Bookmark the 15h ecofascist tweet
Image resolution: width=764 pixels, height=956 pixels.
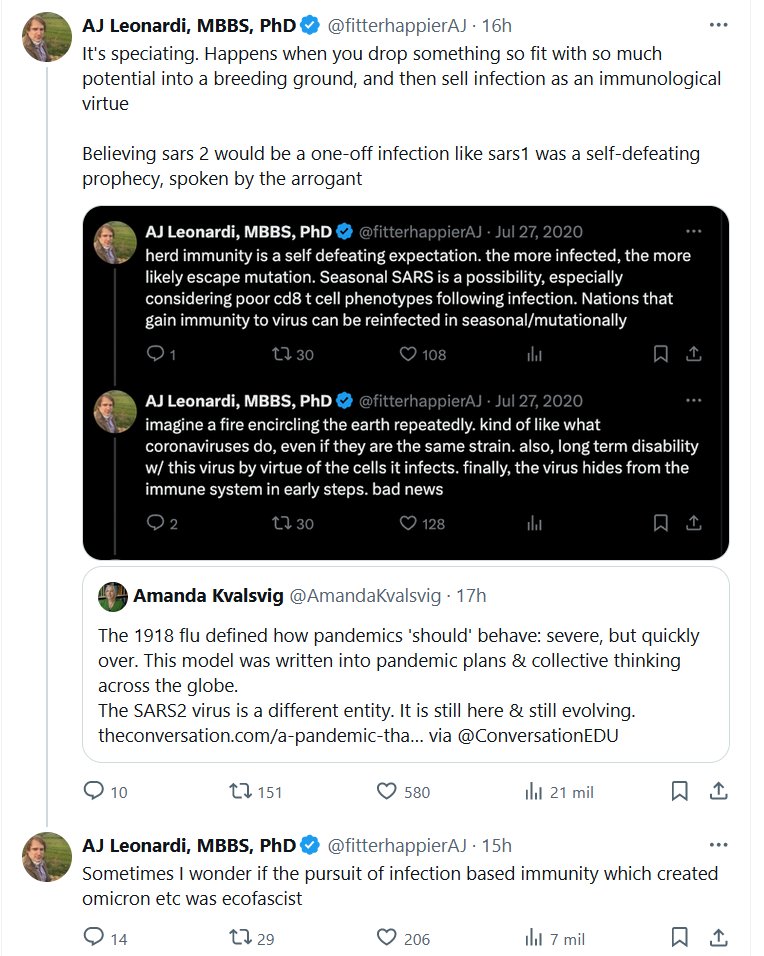680,937
